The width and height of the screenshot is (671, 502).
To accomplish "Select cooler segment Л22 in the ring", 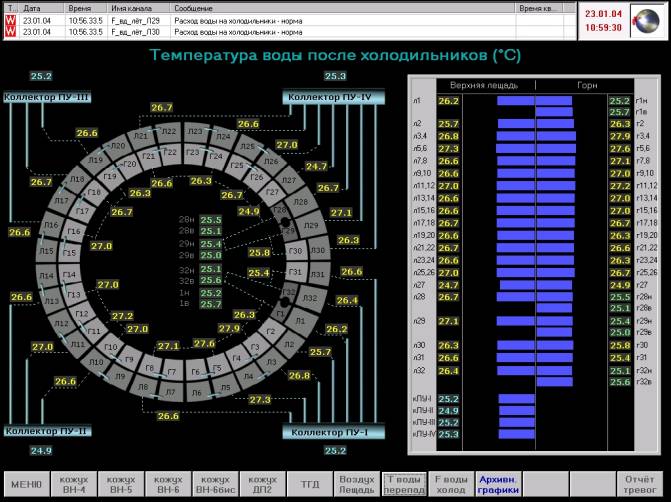I will (168, 133).
